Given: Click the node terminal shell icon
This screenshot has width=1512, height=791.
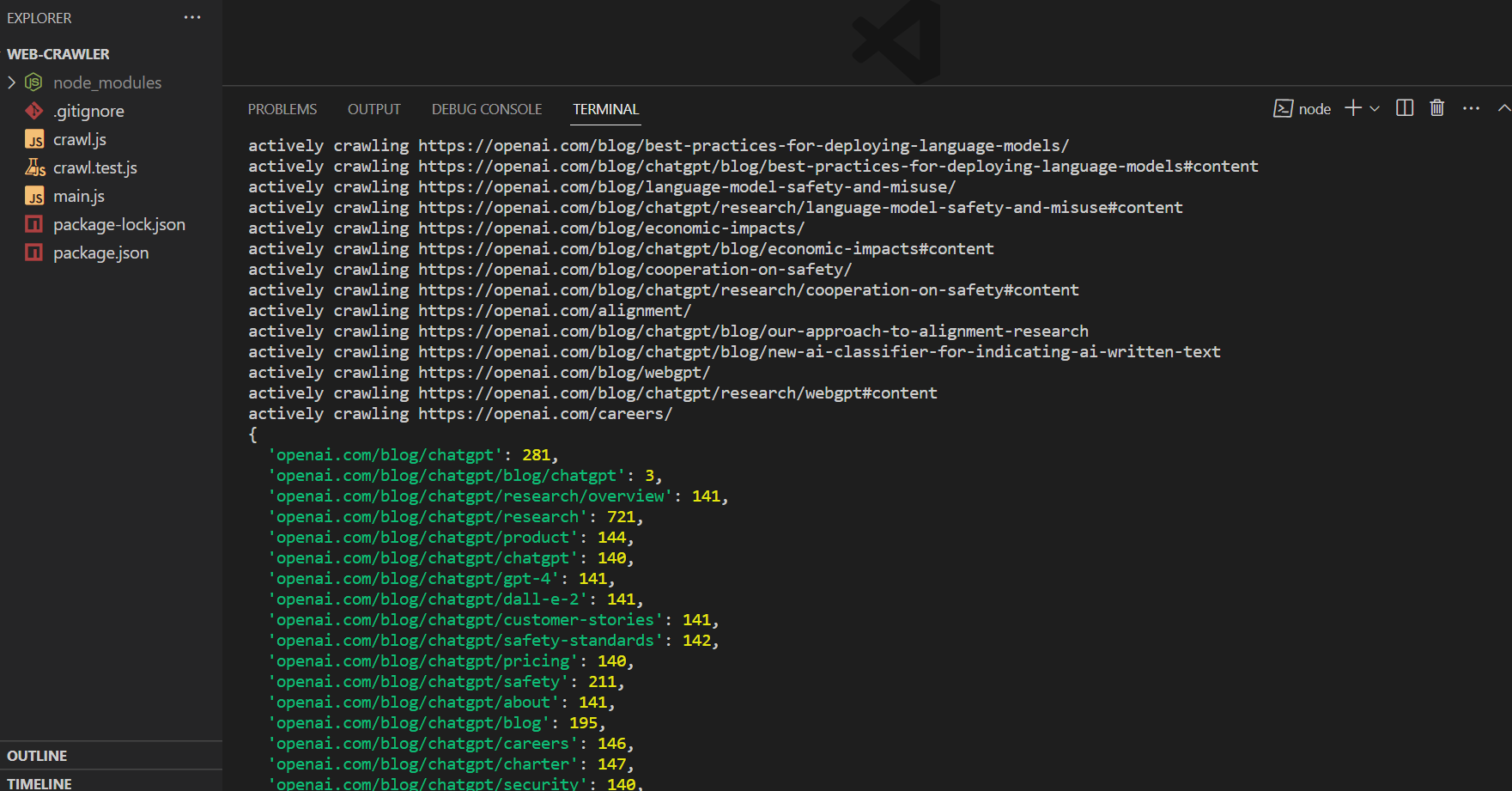Looking at the screenshot, I should point(1283,108).
